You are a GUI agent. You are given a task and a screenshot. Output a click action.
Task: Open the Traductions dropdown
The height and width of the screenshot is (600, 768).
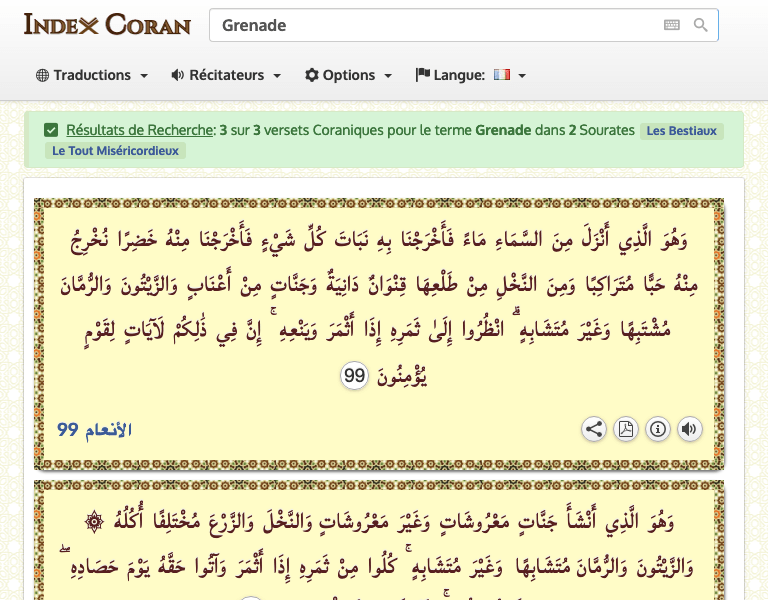coord(92,75)
